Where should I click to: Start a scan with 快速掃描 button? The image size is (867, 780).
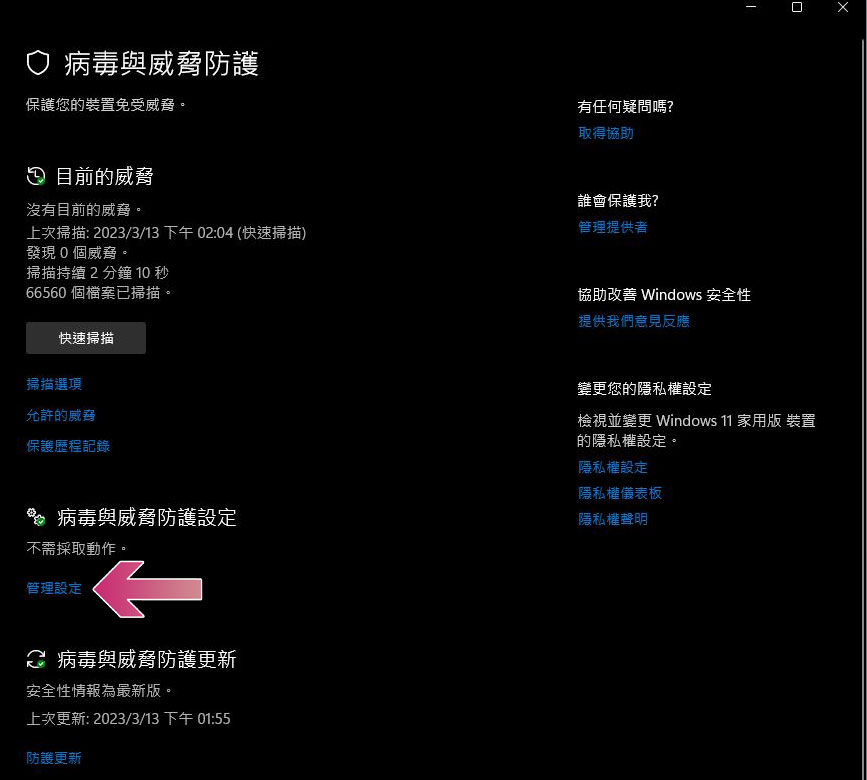pyautogui.click(x=86, y=338)
